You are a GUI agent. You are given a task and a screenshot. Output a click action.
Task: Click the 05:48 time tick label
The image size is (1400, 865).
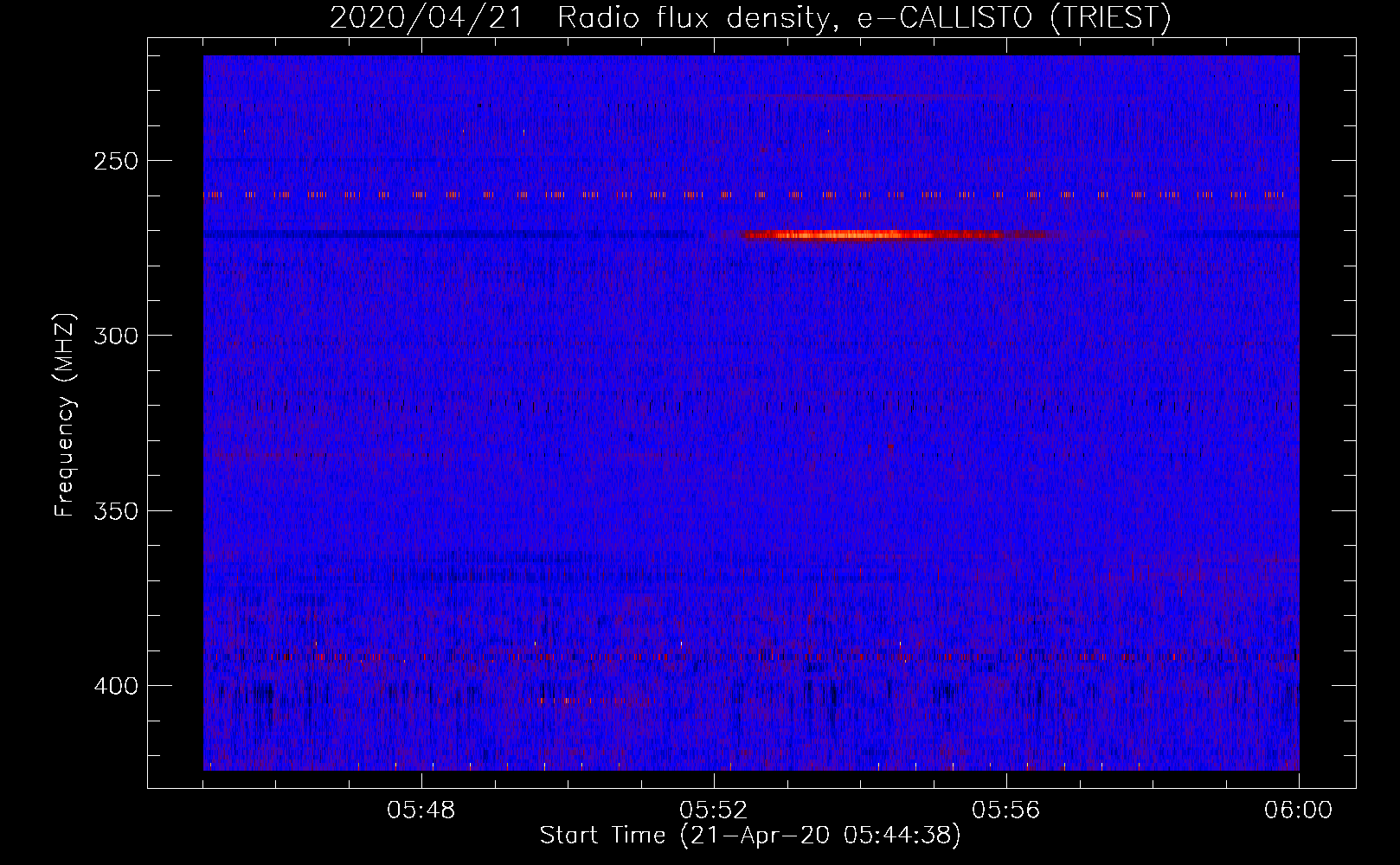pos(421,811)
